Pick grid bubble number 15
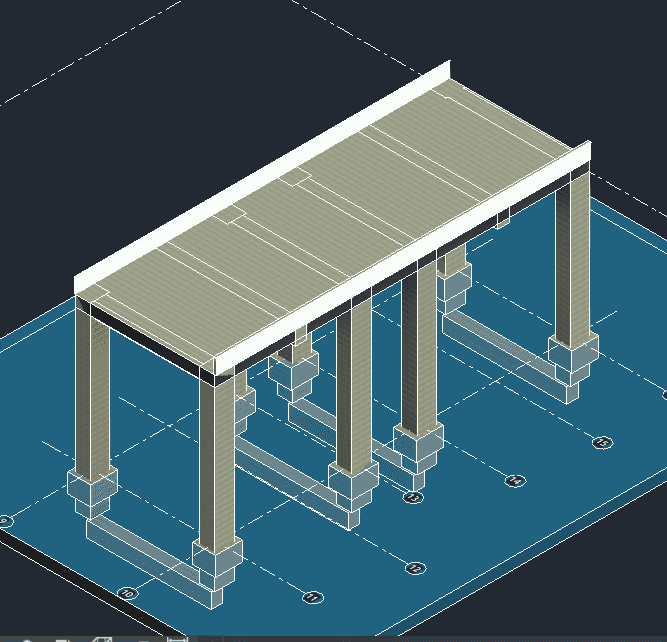This screenshot has height=642, width=667. coord(601,442)
